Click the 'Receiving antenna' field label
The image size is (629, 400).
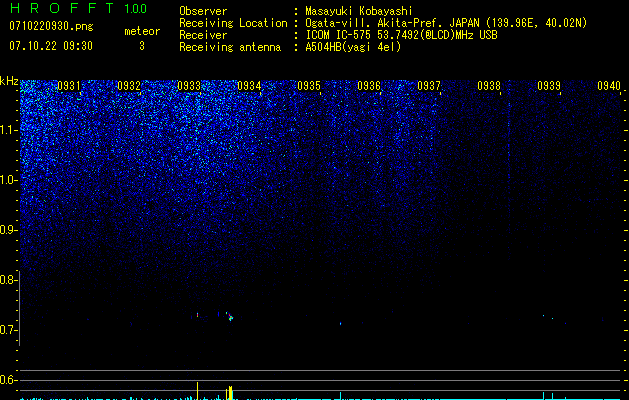pyautogui.click(x=230, y=47)
